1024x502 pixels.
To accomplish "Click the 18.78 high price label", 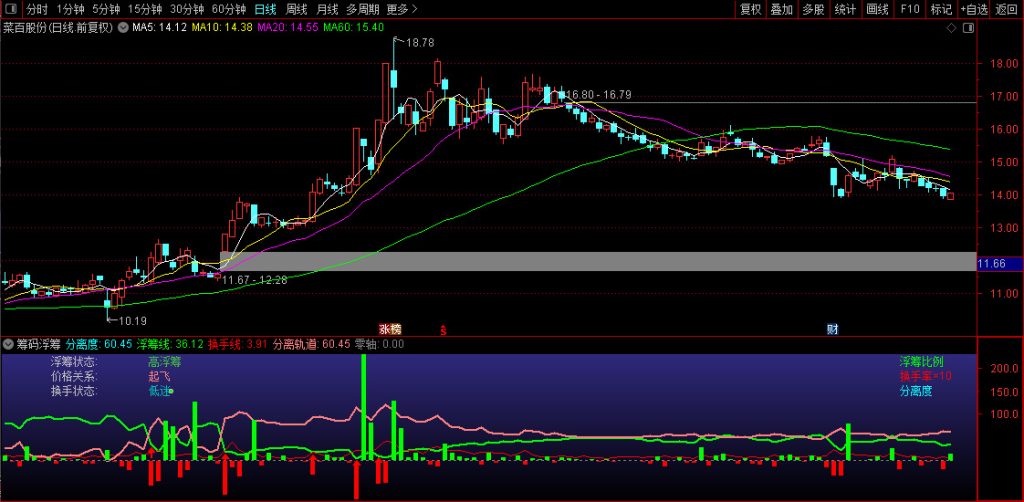I will point(420,43).
